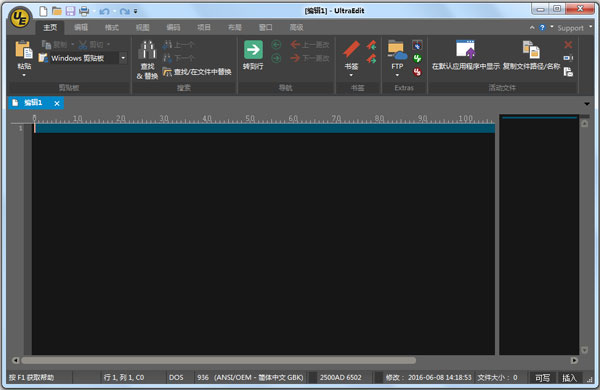Open the Support dropdown menu
This screenshot has width=600, height=390.
point(575,28)
